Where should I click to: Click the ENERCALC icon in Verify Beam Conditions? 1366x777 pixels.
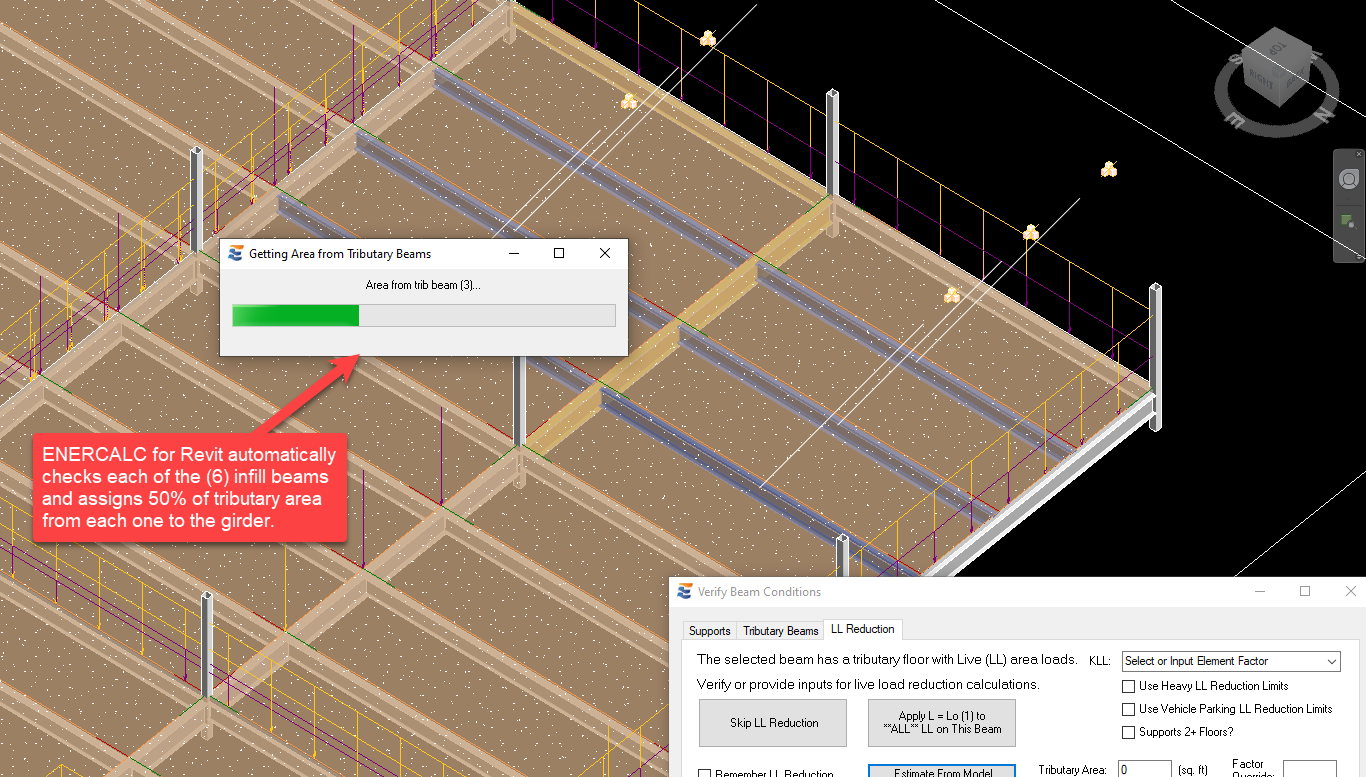click(x=685, y=591)
